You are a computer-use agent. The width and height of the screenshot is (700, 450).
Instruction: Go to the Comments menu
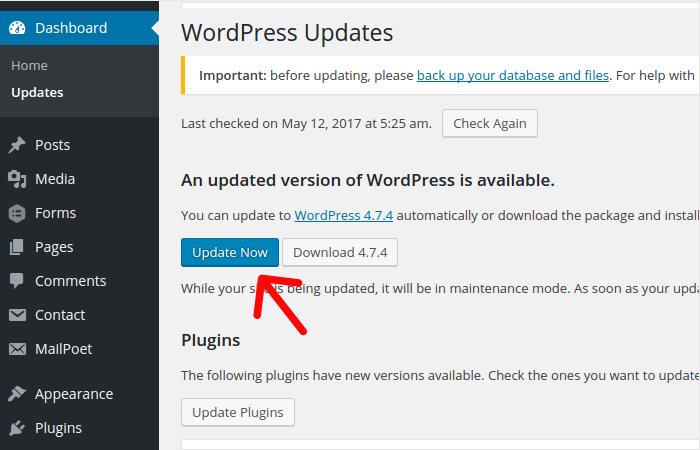pos(70,281)
